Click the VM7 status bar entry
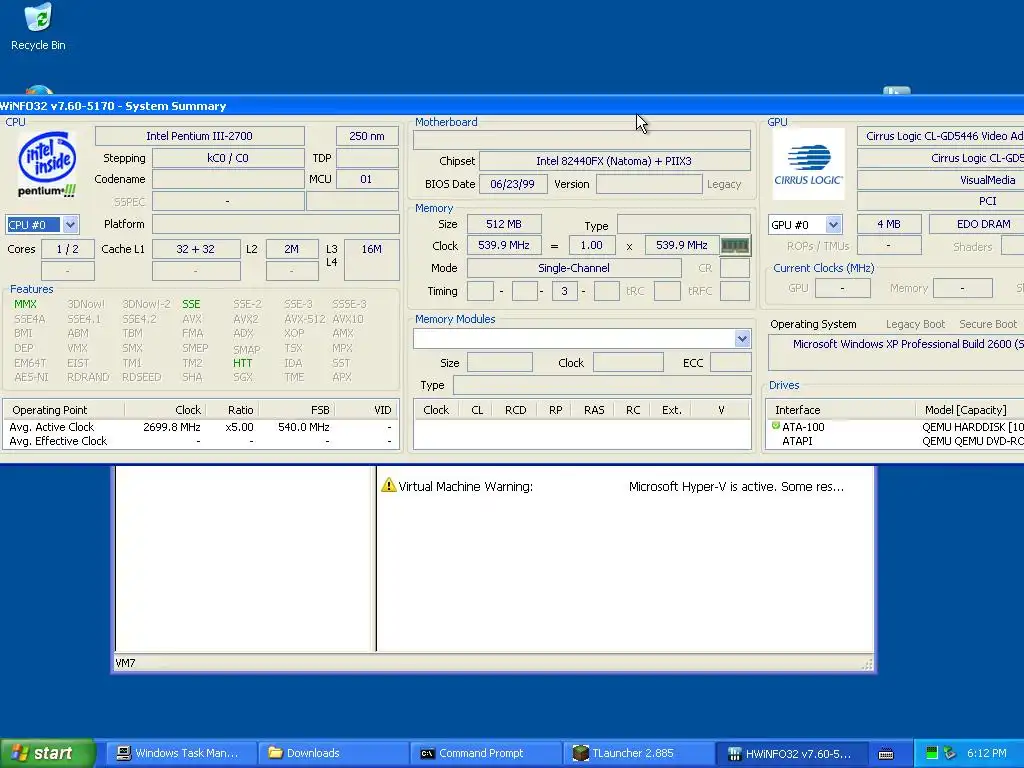Image resolution: width=1024 pixels, height=768 pixels. pos(125,663)
